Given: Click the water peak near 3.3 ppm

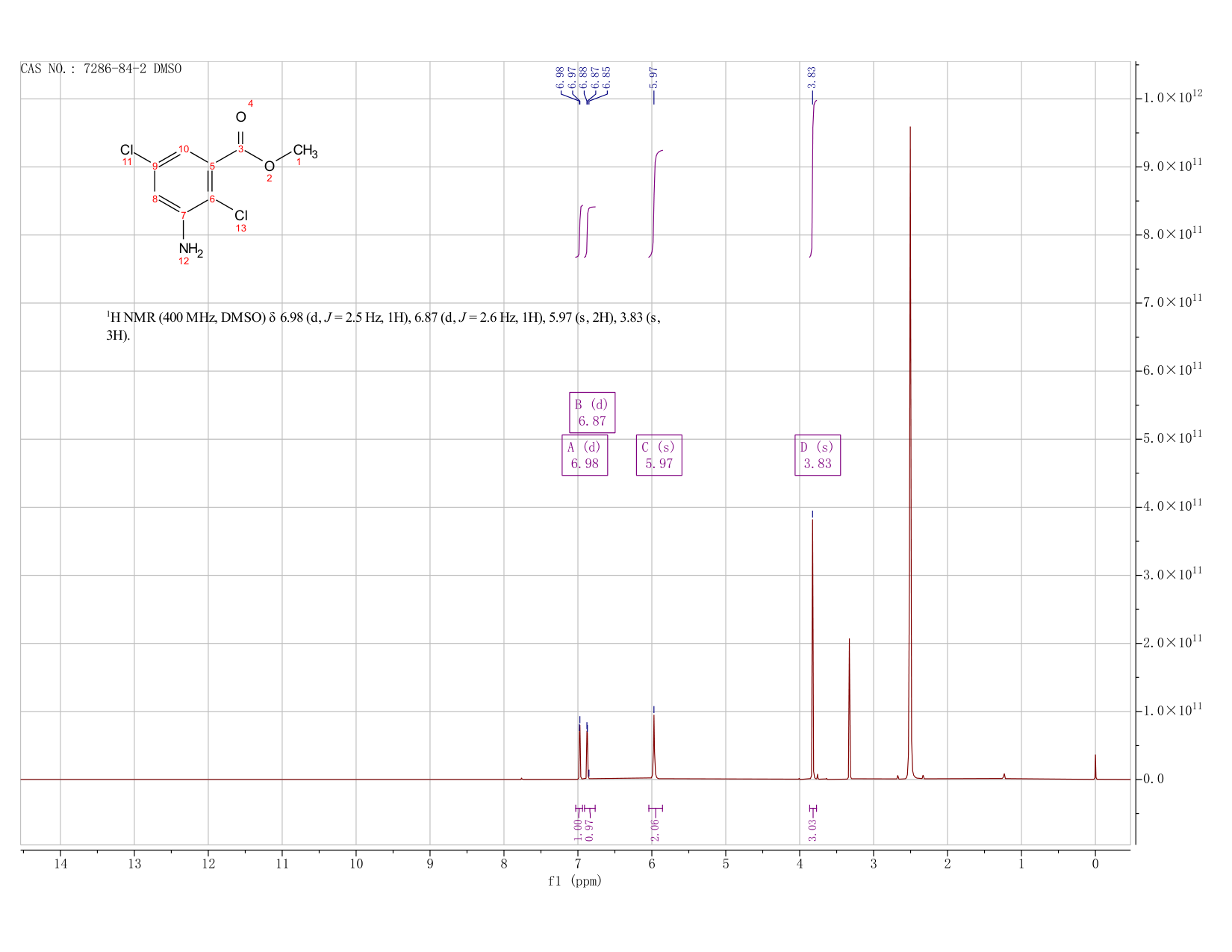Looking at the screenshot, I should point(849,709).
